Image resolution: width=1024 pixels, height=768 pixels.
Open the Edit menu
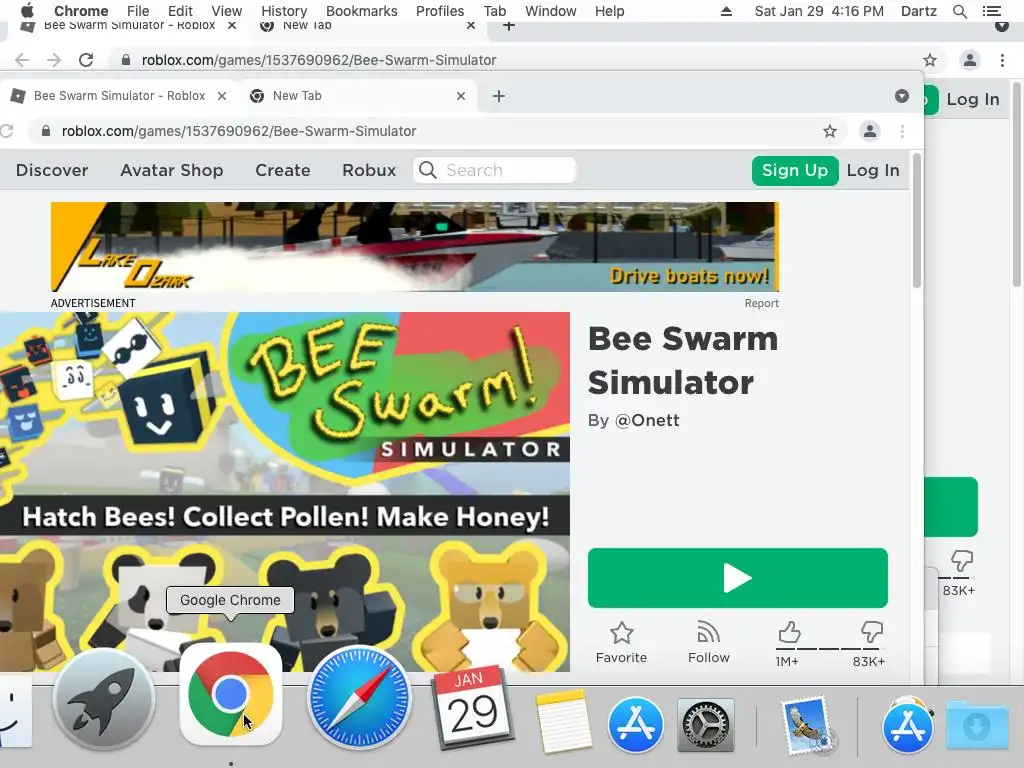(180, 11)
